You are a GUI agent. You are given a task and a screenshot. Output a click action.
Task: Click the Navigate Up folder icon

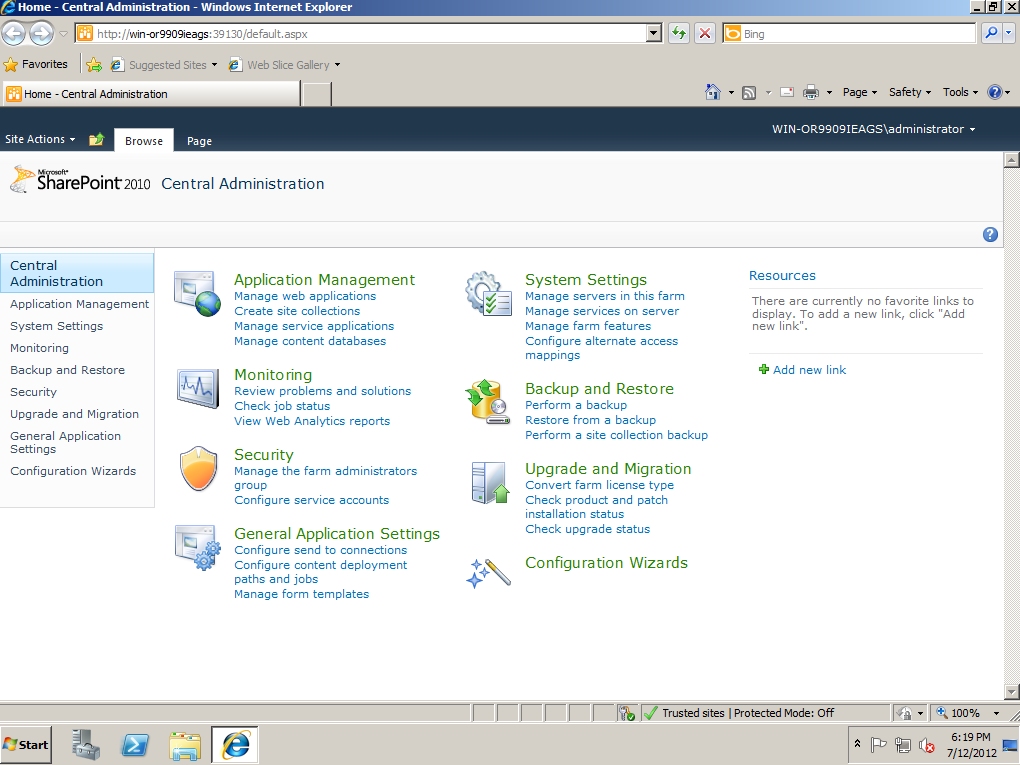pyautogui.click(x=96, y=140)
